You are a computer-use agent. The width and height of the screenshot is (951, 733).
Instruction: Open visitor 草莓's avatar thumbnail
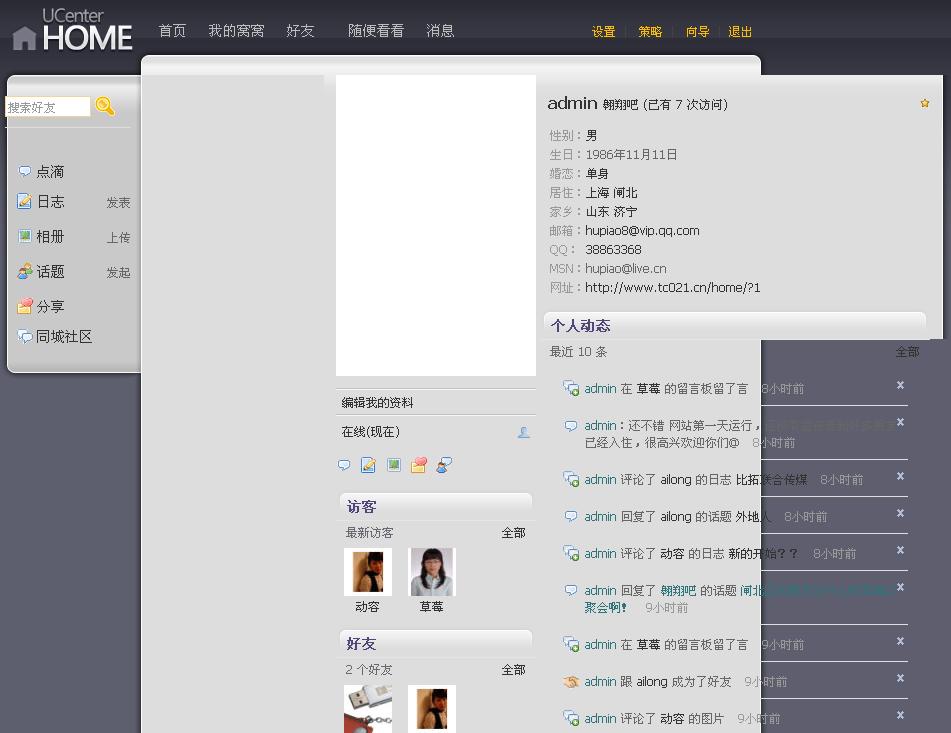tap(432, 572)
